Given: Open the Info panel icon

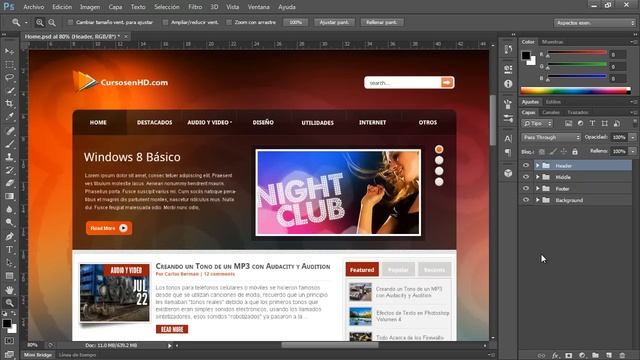Looking at the screenshot, I should [x=508, y=84].
